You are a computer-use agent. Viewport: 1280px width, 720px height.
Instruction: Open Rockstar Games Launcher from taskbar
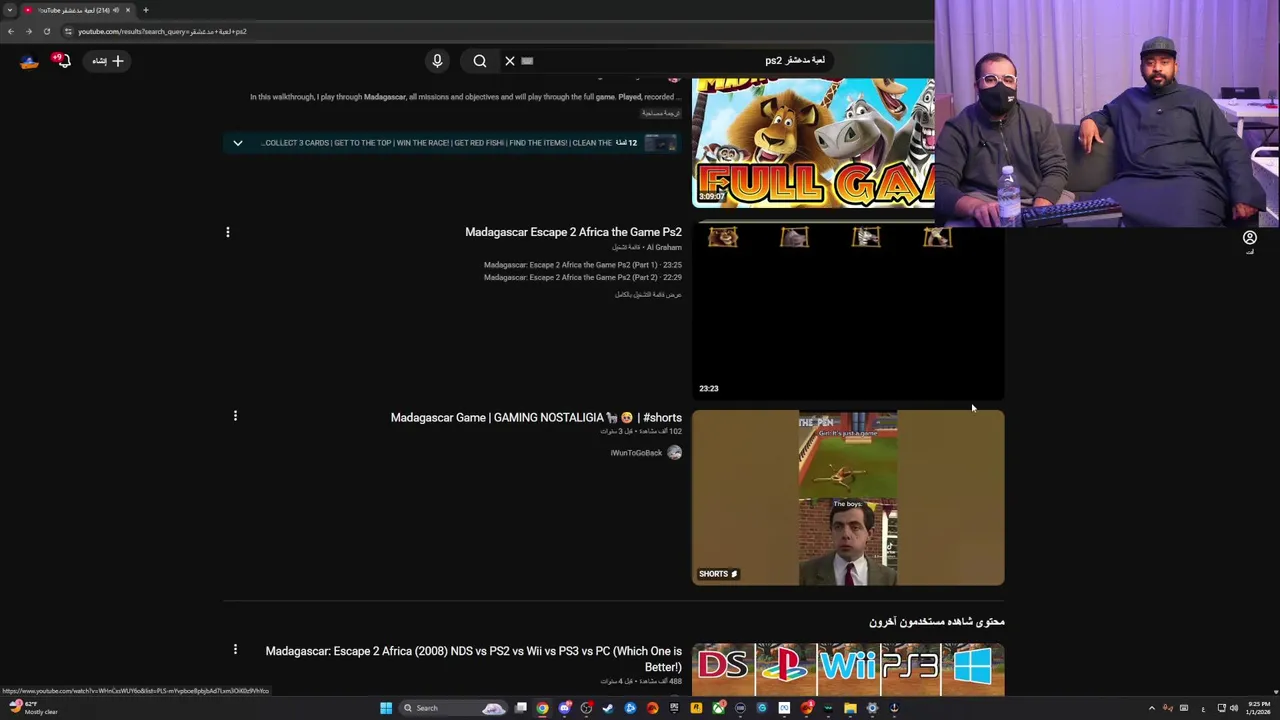(x=696, y=708)
